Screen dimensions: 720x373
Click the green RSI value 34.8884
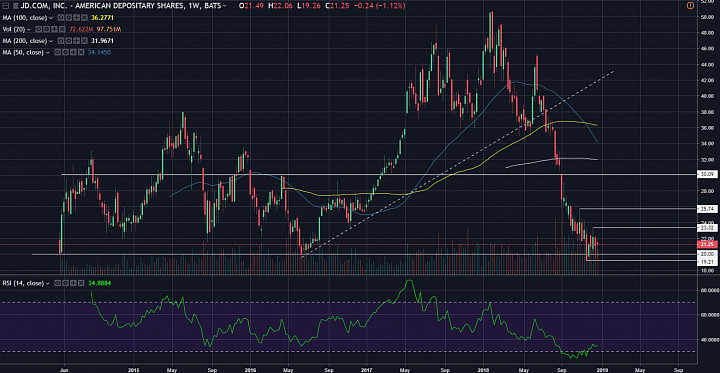click(x=99, y=283)
